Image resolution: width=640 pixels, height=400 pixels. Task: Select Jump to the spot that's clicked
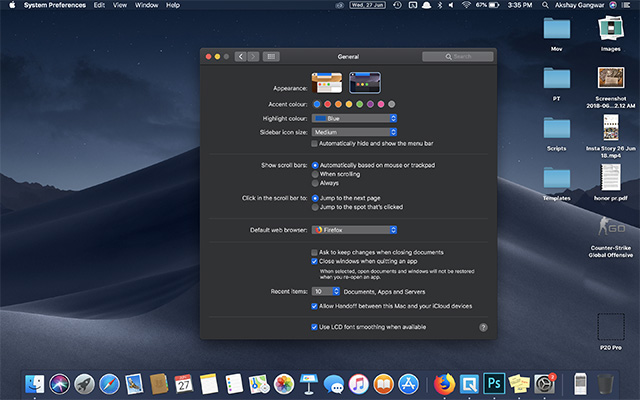(x=315, y=207)
